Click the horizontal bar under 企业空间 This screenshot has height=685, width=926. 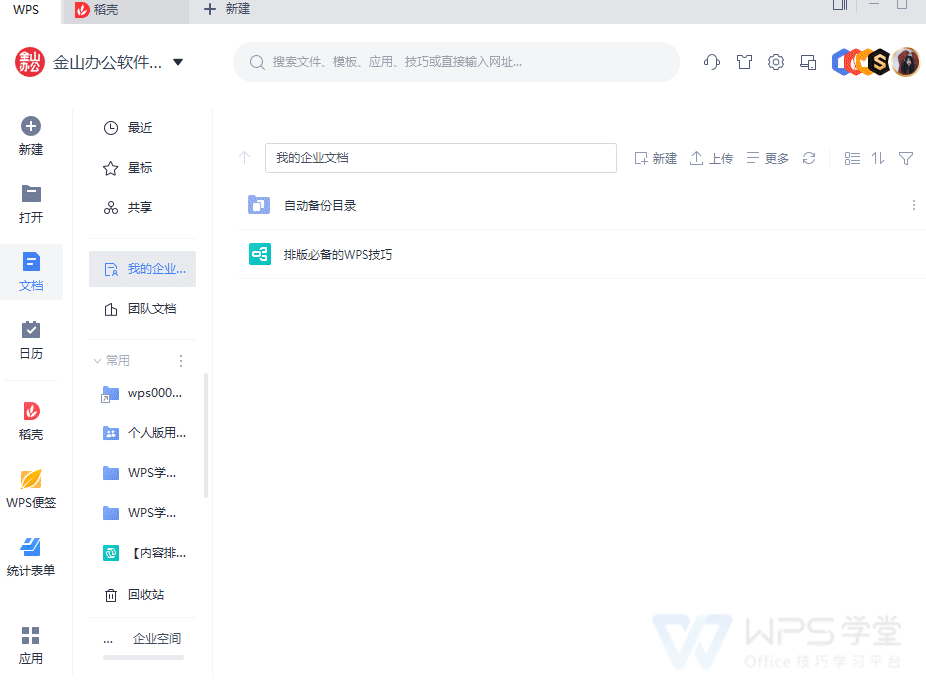(x=143, y=657)
